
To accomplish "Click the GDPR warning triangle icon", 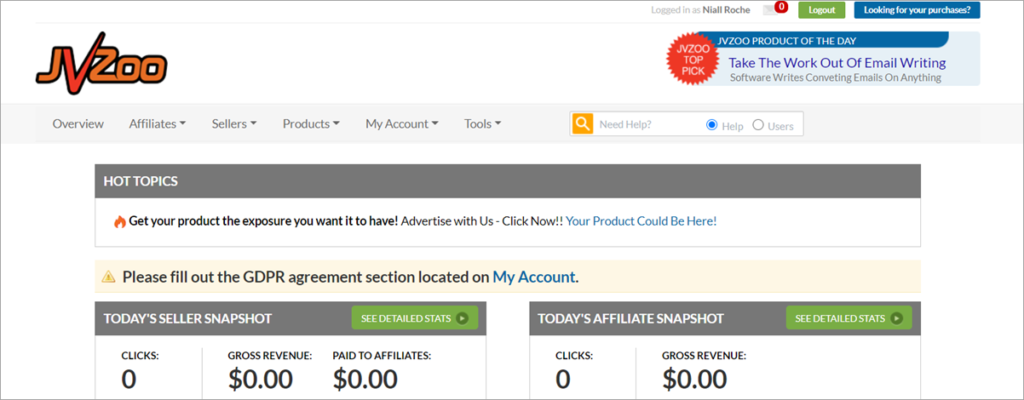I will [108, 277].
